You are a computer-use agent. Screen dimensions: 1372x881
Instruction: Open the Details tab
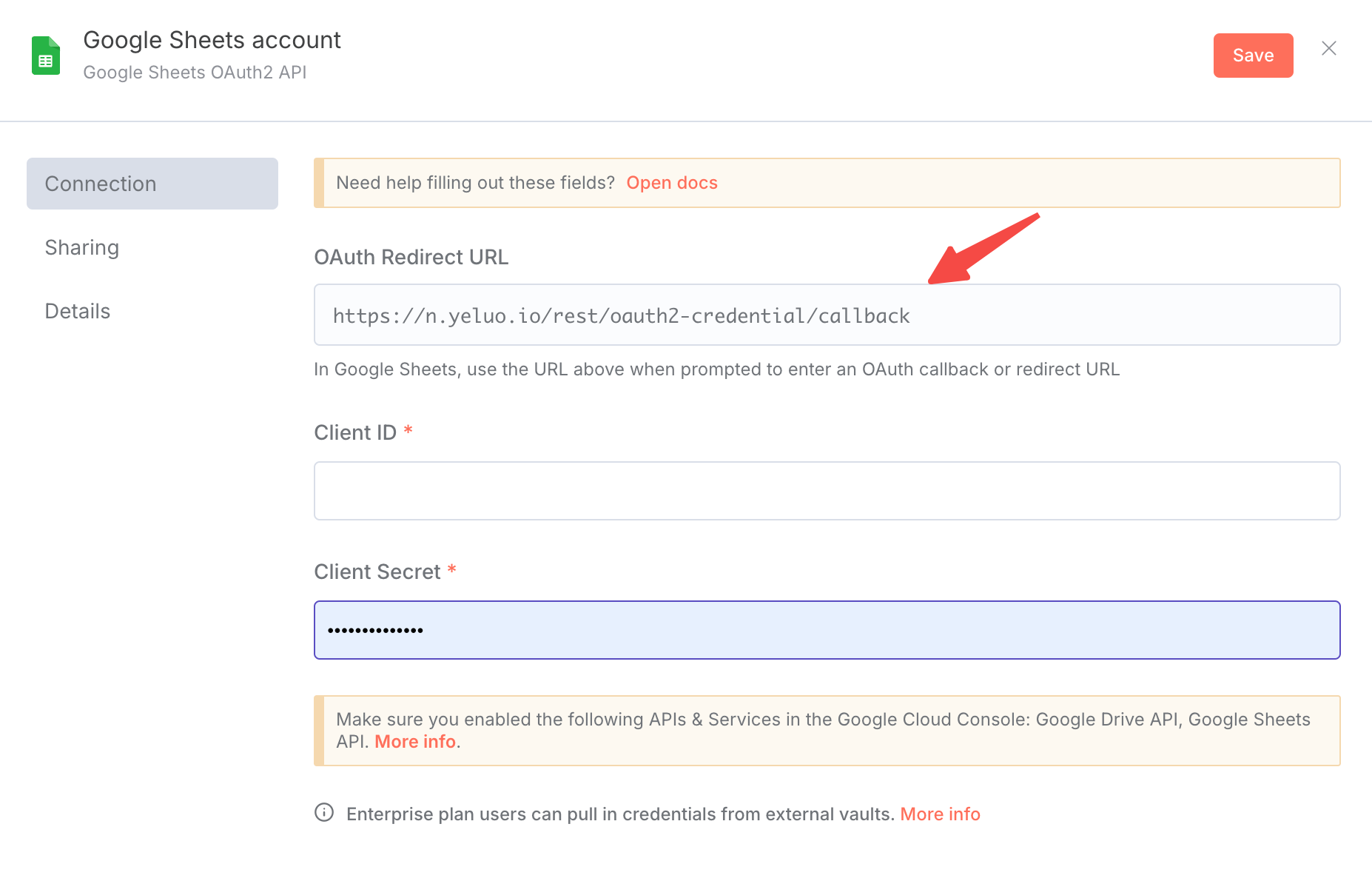(x=78, y=311)
